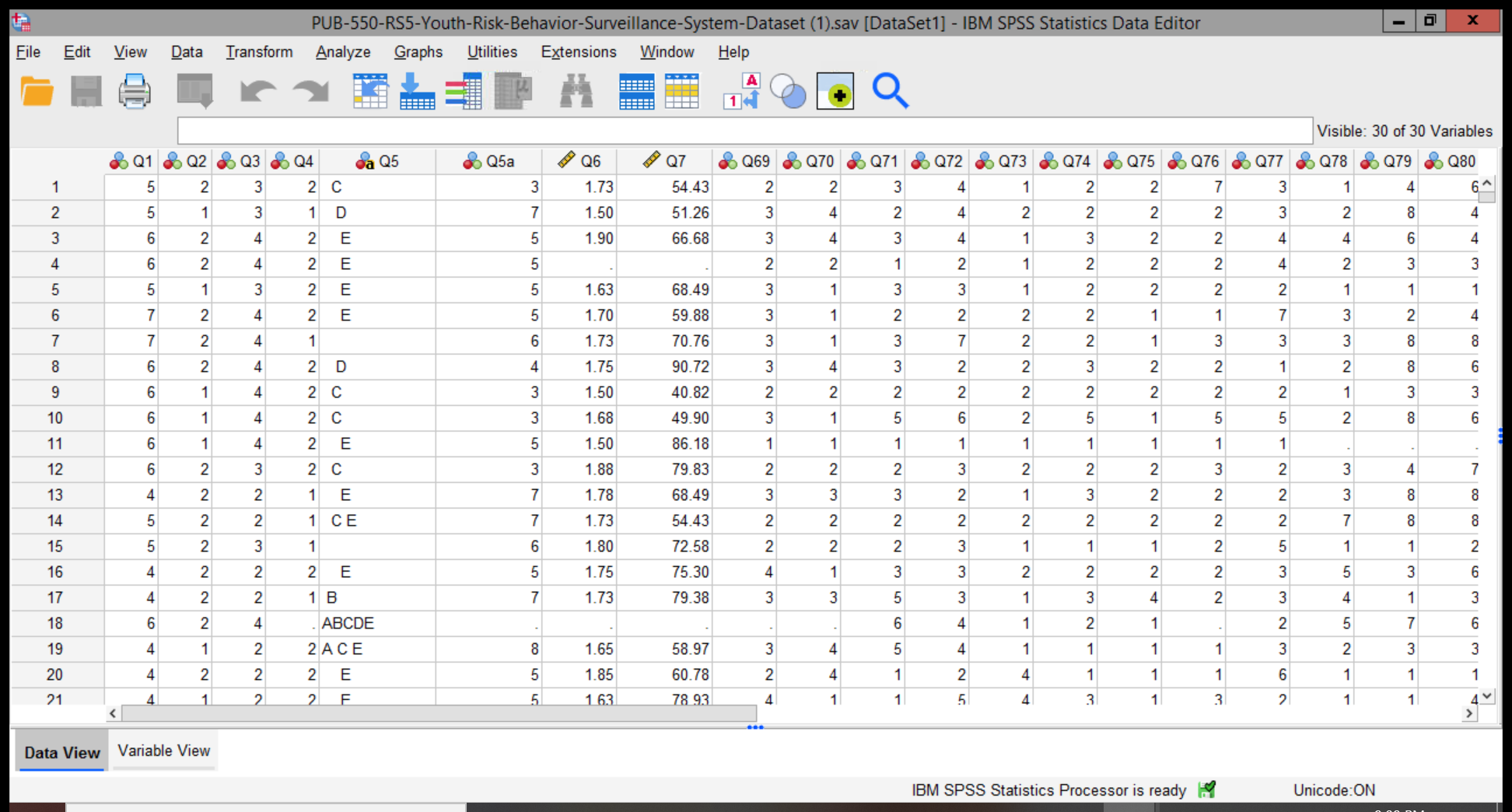Open the Edit menu
The image size is (1512, 812).
(77, 52)
